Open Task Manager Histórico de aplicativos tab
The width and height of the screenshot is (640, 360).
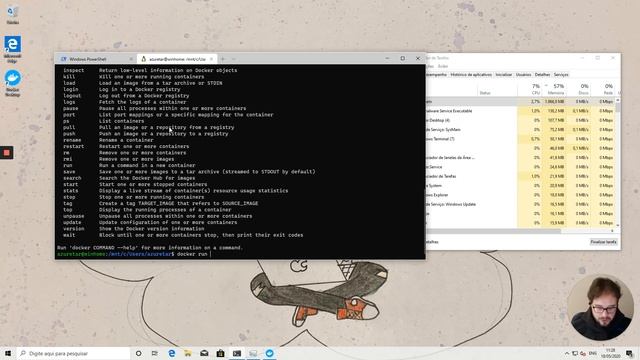[x=471, y=75]
